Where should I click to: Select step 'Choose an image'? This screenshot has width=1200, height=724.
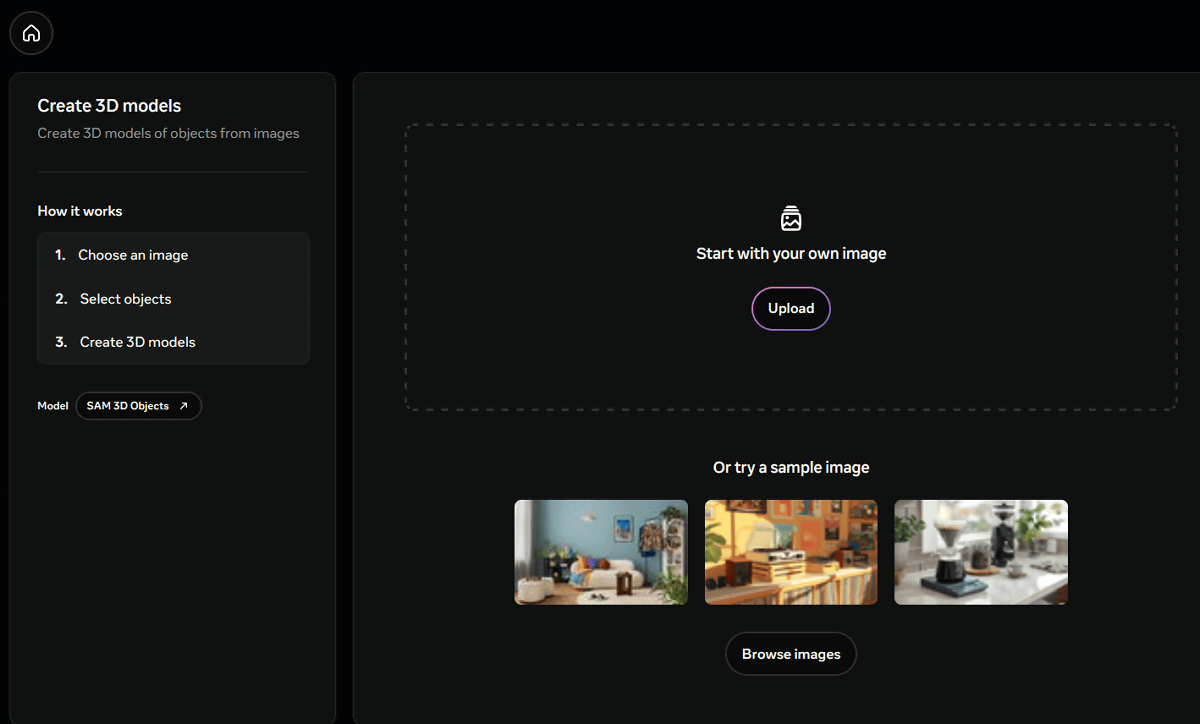133,255
